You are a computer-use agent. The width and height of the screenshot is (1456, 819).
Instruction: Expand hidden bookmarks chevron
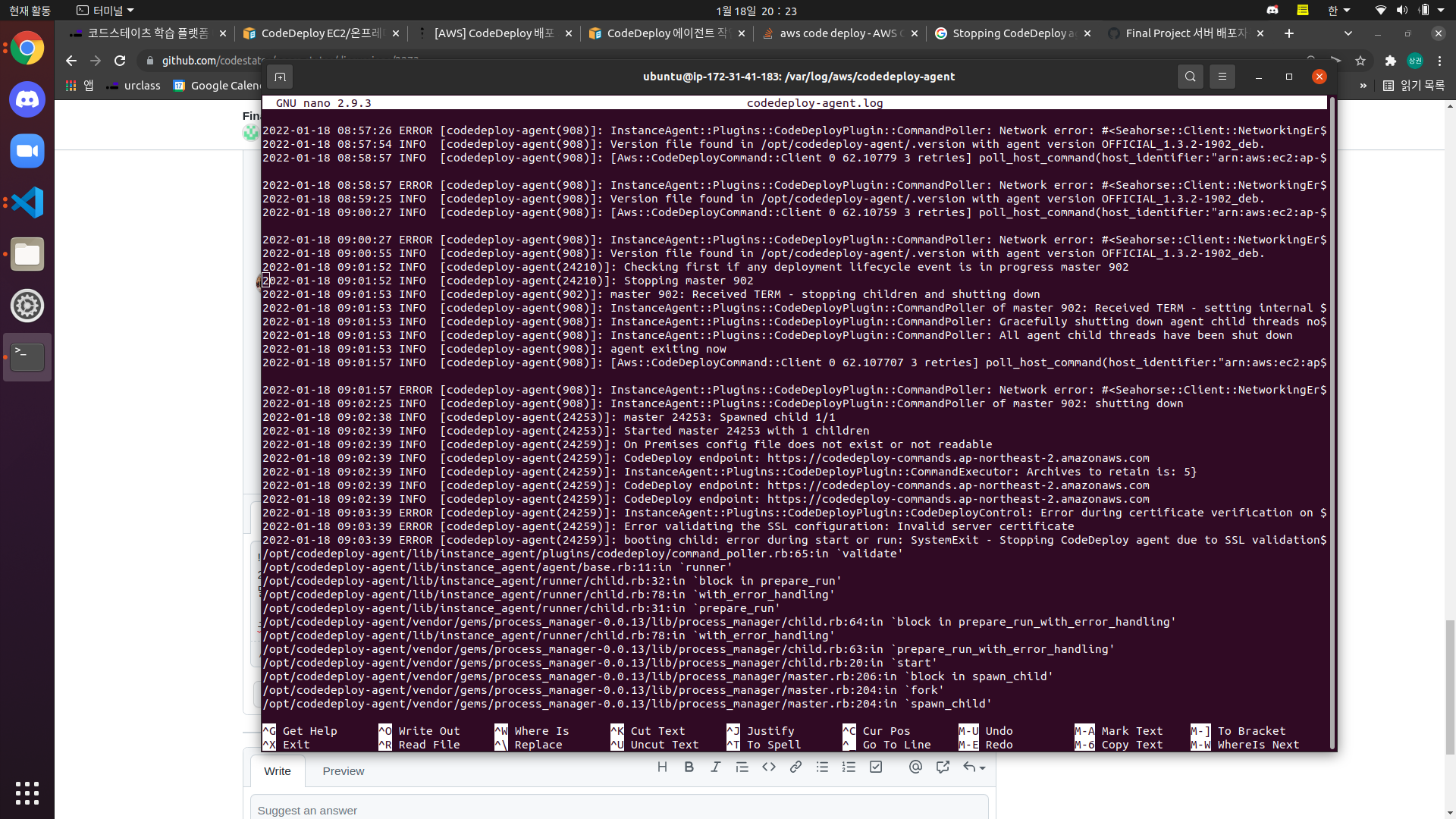click(1363, 86)
